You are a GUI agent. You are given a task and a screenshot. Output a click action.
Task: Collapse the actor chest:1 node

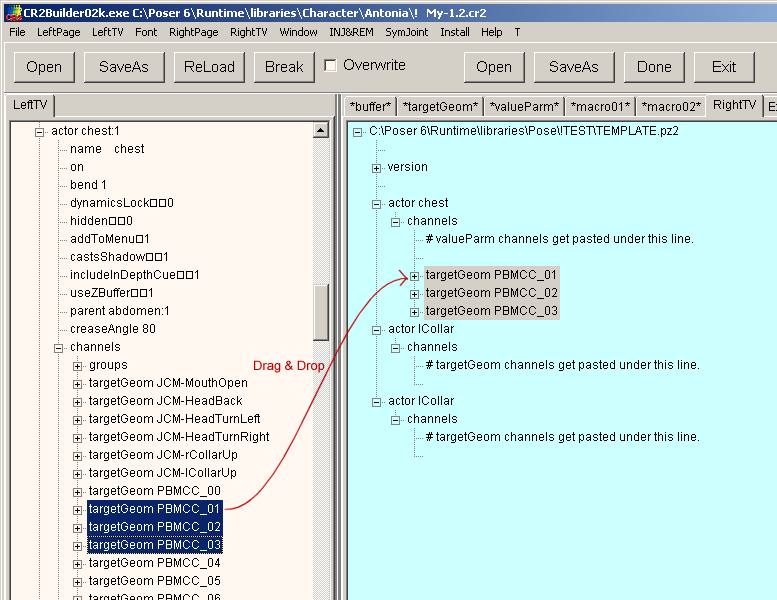pos(39,132)
